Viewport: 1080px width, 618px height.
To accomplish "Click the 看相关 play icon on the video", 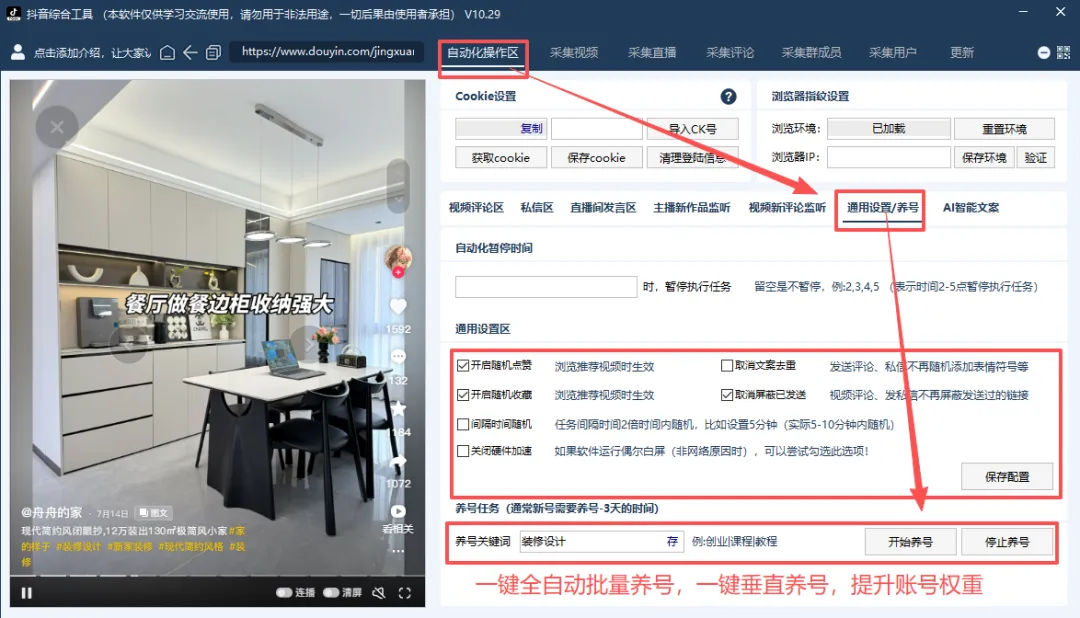I will (x=398, y=510).
